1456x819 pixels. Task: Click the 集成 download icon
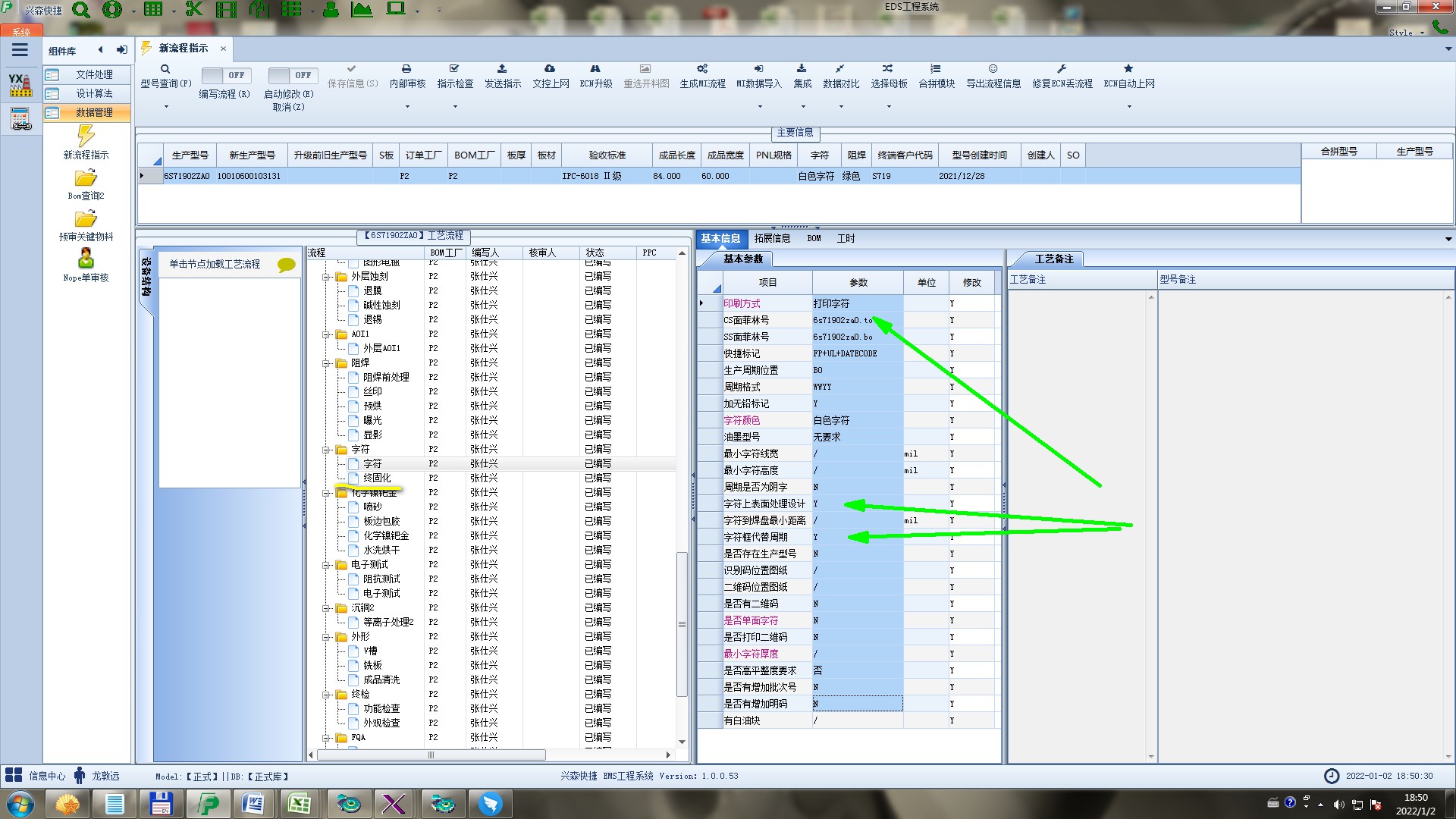tap(802, 69)
